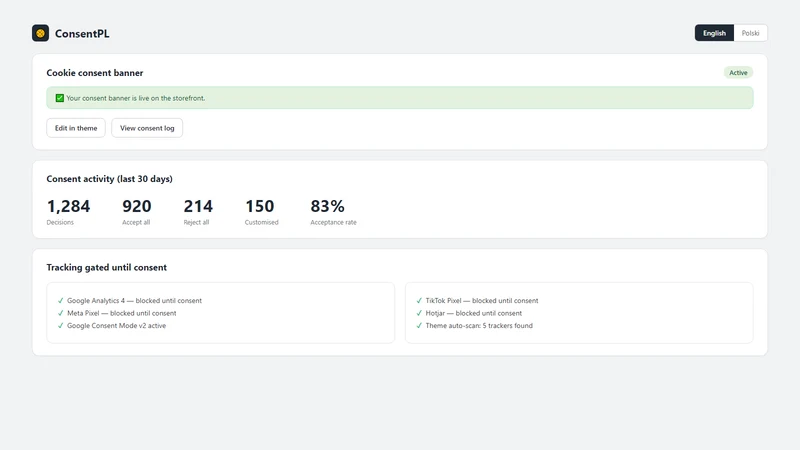This screenshot has height=450, width=800.
Task: Open Edit in theme
Action: pyautogui.click(x=76, y=128)
